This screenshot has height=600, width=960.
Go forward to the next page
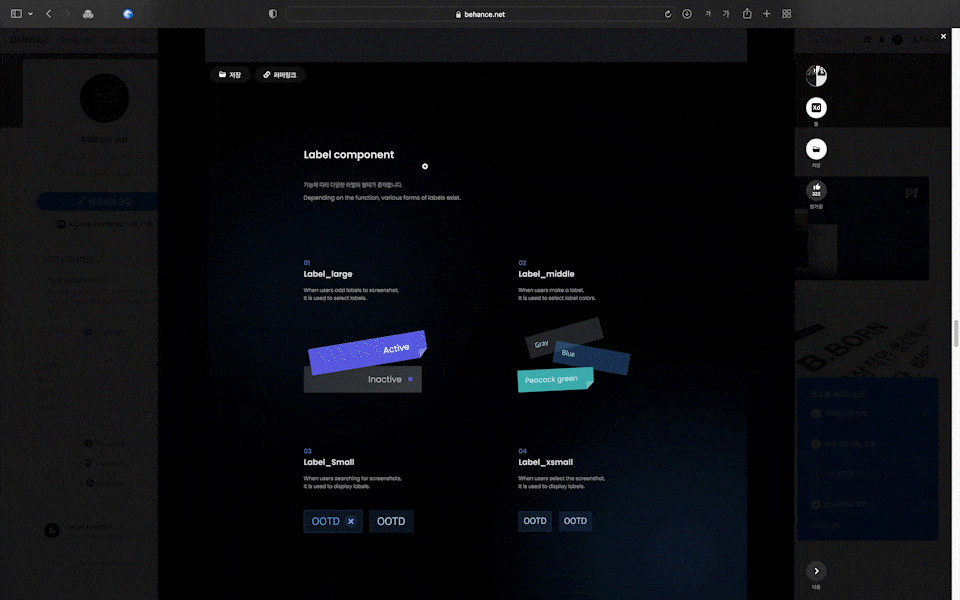tap(67, 13)
